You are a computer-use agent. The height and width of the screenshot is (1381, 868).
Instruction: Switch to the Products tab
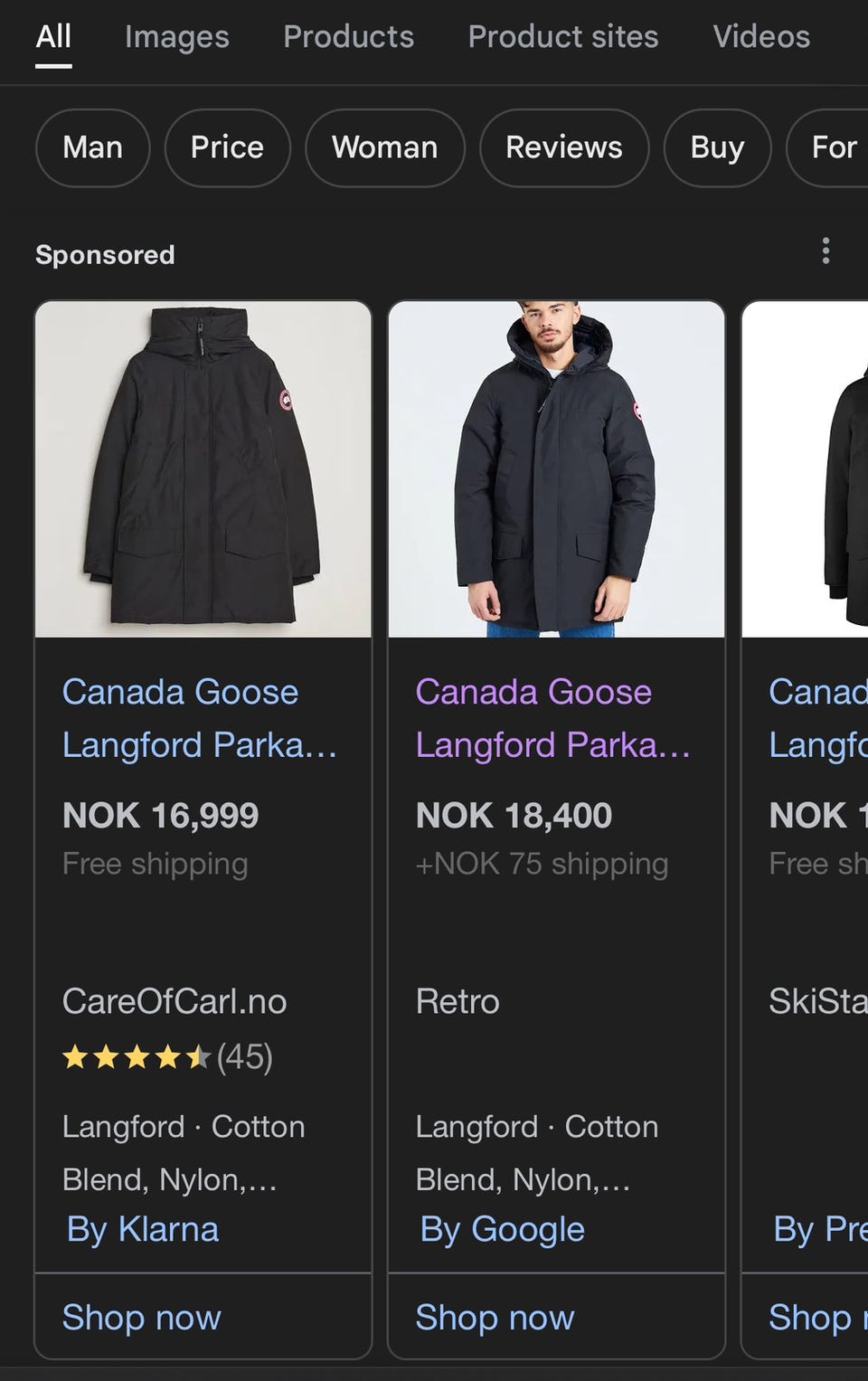pos(348,37)
